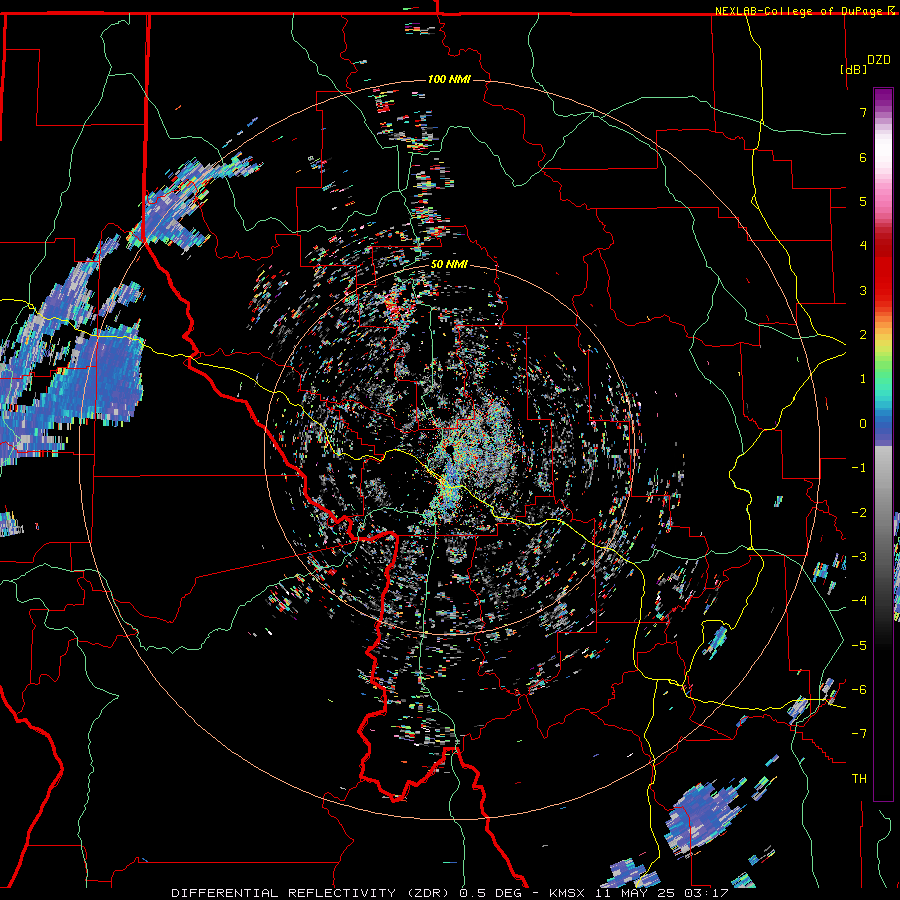The height and width of the screenshot is (900, 900).
Task: Click the 4 value on the scale
Action: (863, 246)
